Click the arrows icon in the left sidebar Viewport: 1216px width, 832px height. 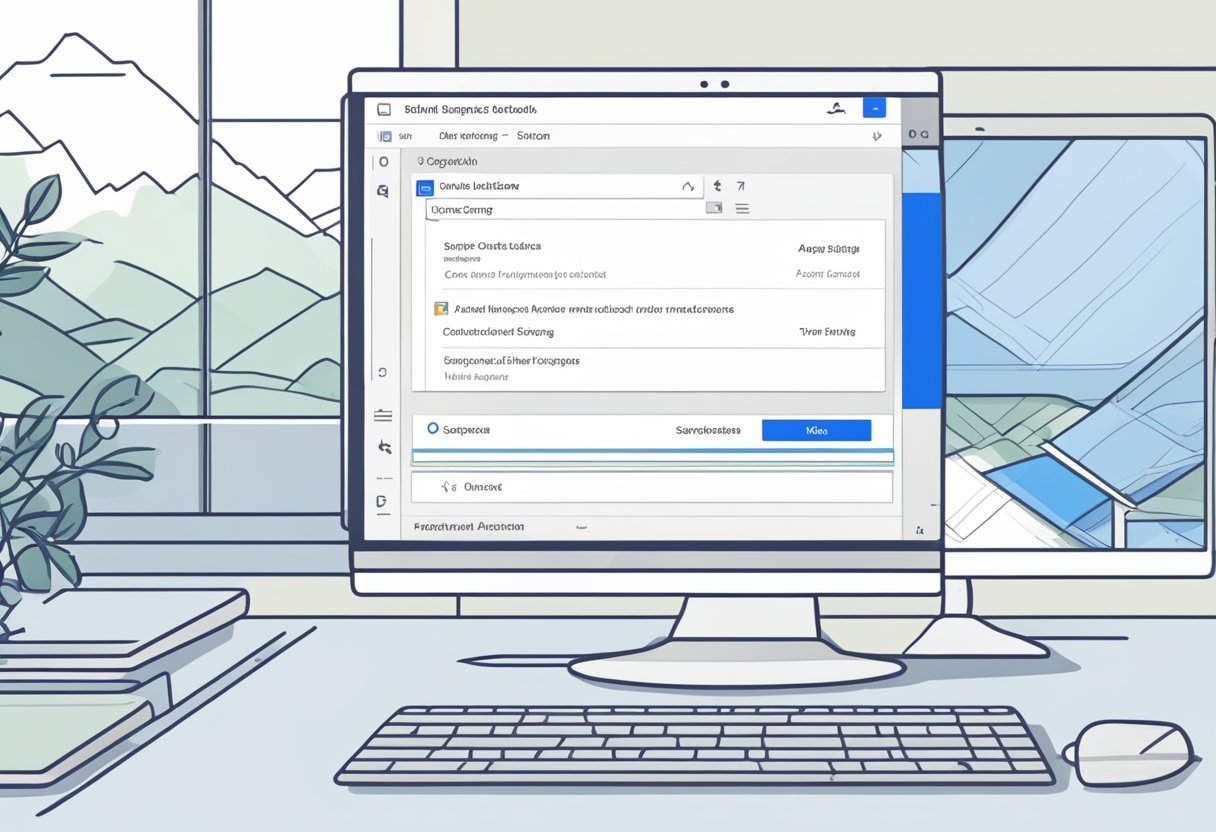click(383, 448)
